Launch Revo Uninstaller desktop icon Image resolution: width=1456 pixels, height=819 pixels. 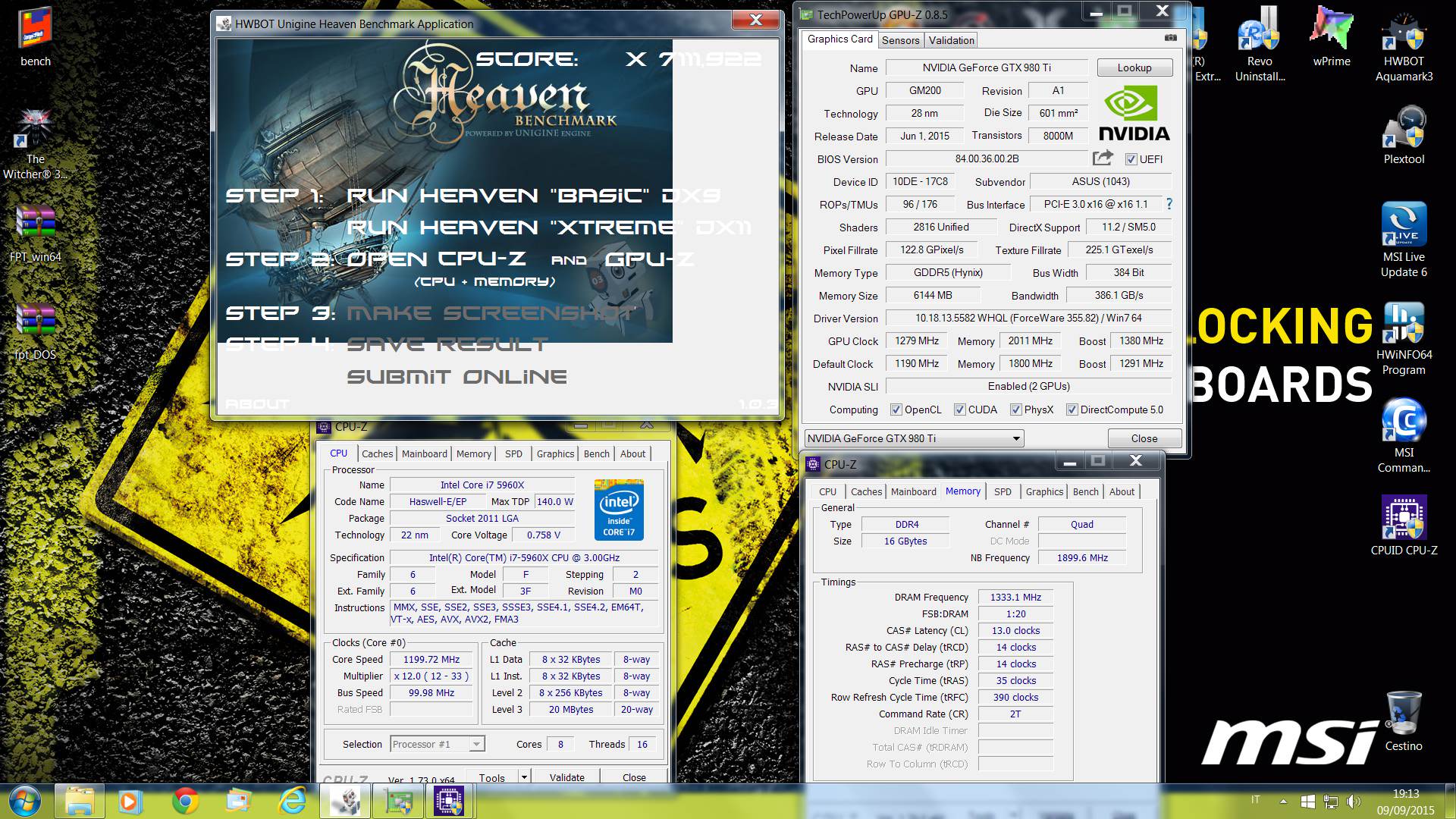[x=1260, y=44]
